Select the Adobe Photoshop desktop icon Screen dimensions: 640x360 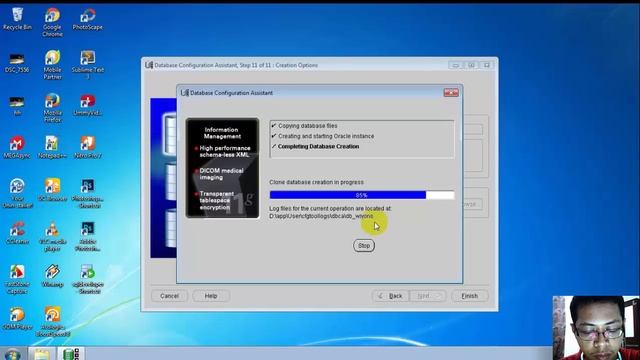pos(87,237)
